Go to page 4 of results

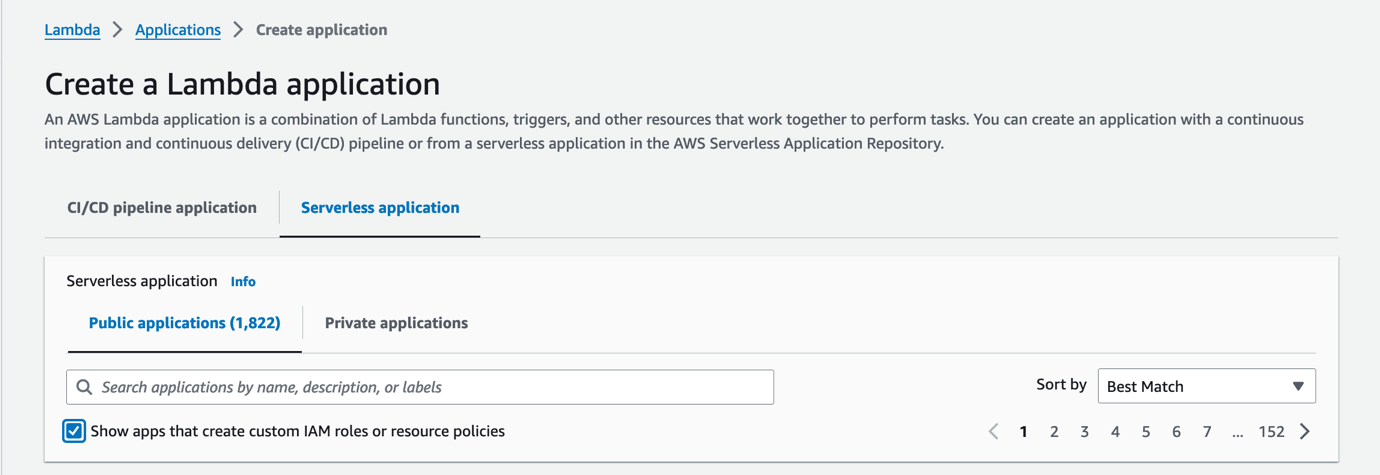click(x=1115, y=432)
